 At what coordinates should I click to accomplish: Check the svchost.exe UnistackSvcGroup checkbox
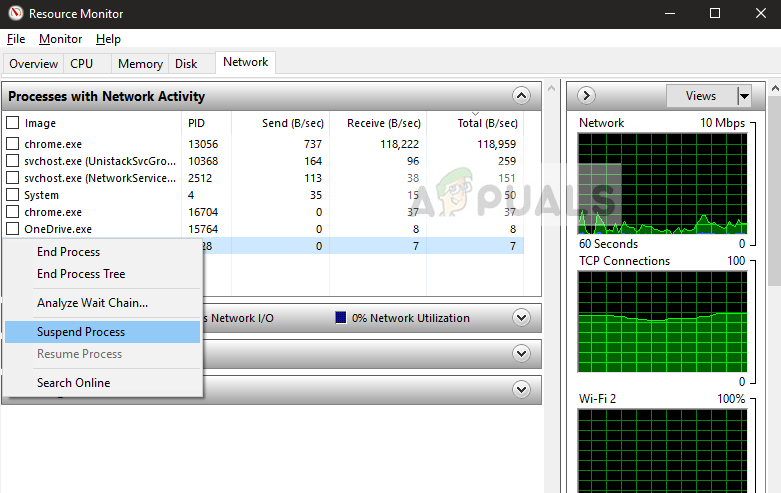[x=12, y=161]
